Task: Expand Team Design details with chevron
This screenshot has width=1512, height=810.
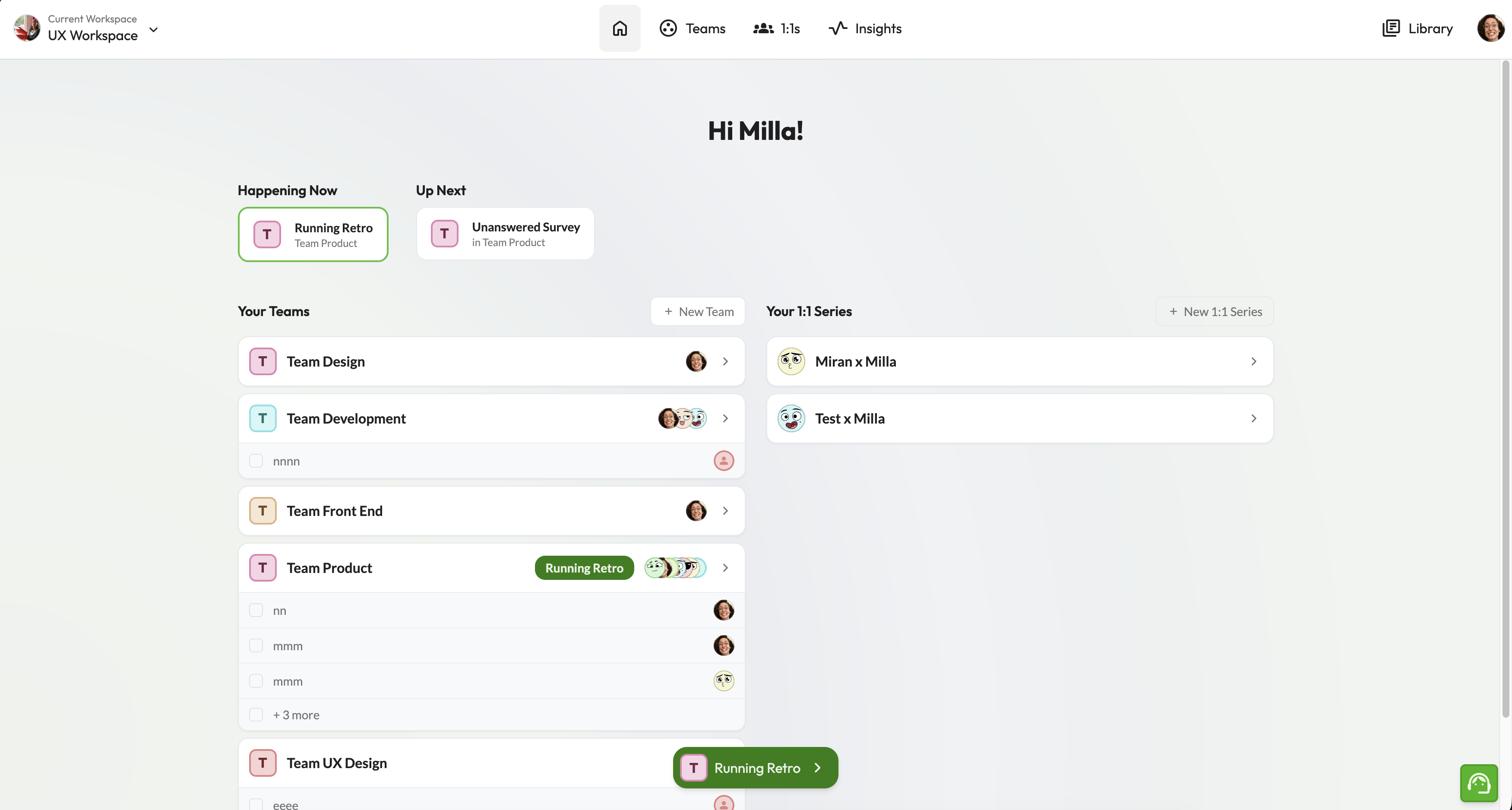Action: click(725, 361)
